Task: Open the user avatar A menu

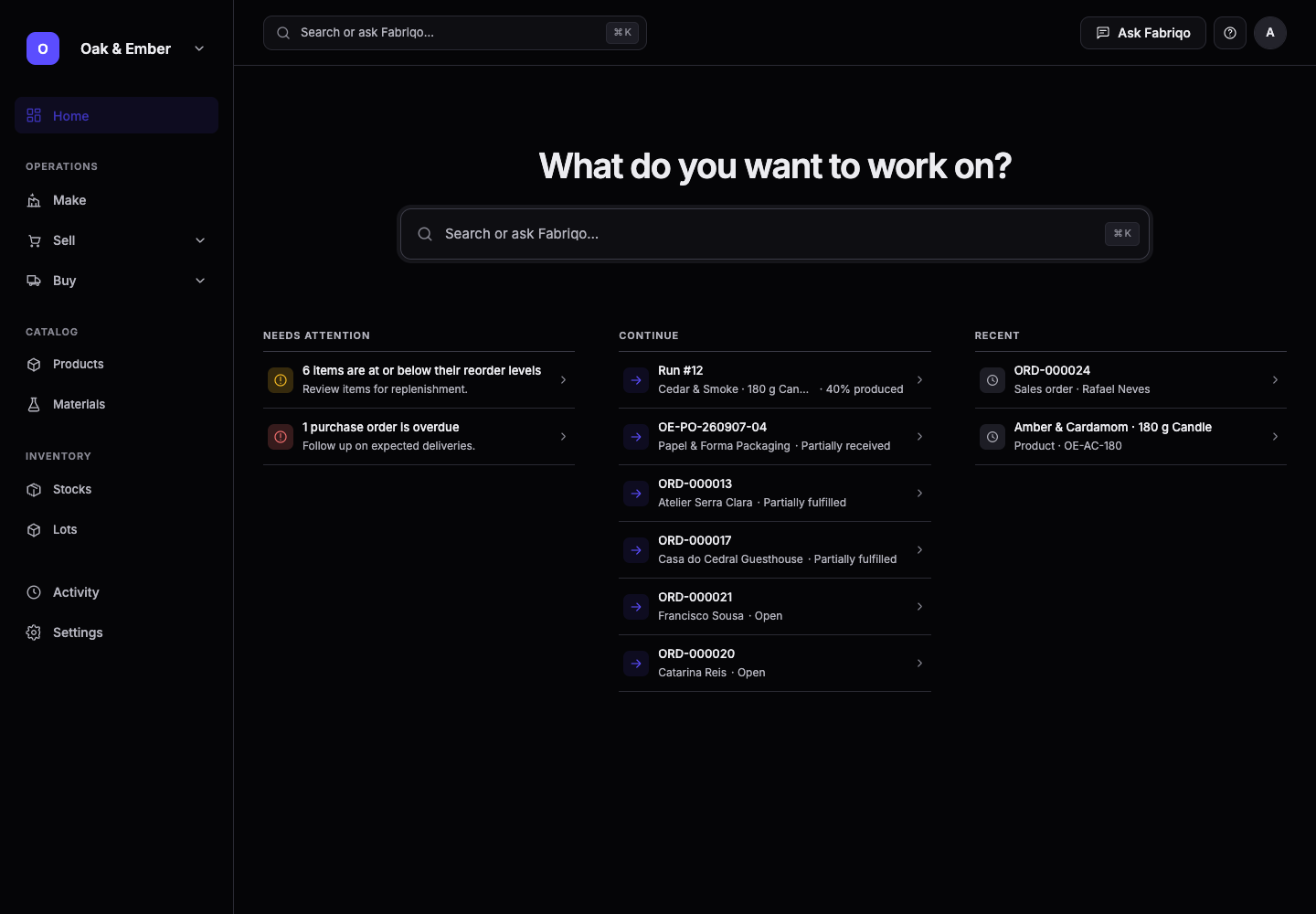Action: coord(1270,33)
